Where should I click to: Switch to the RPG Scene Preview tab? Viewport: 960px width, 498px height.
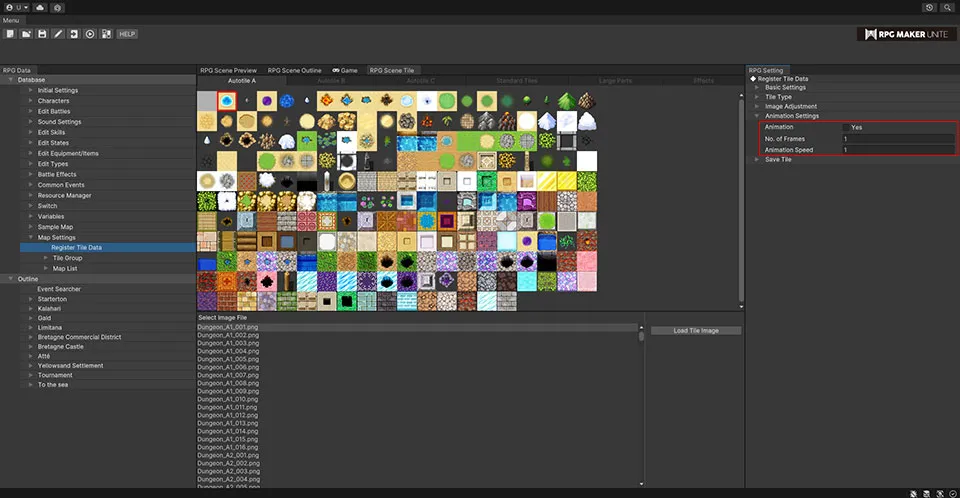click(x=228, y=70)
